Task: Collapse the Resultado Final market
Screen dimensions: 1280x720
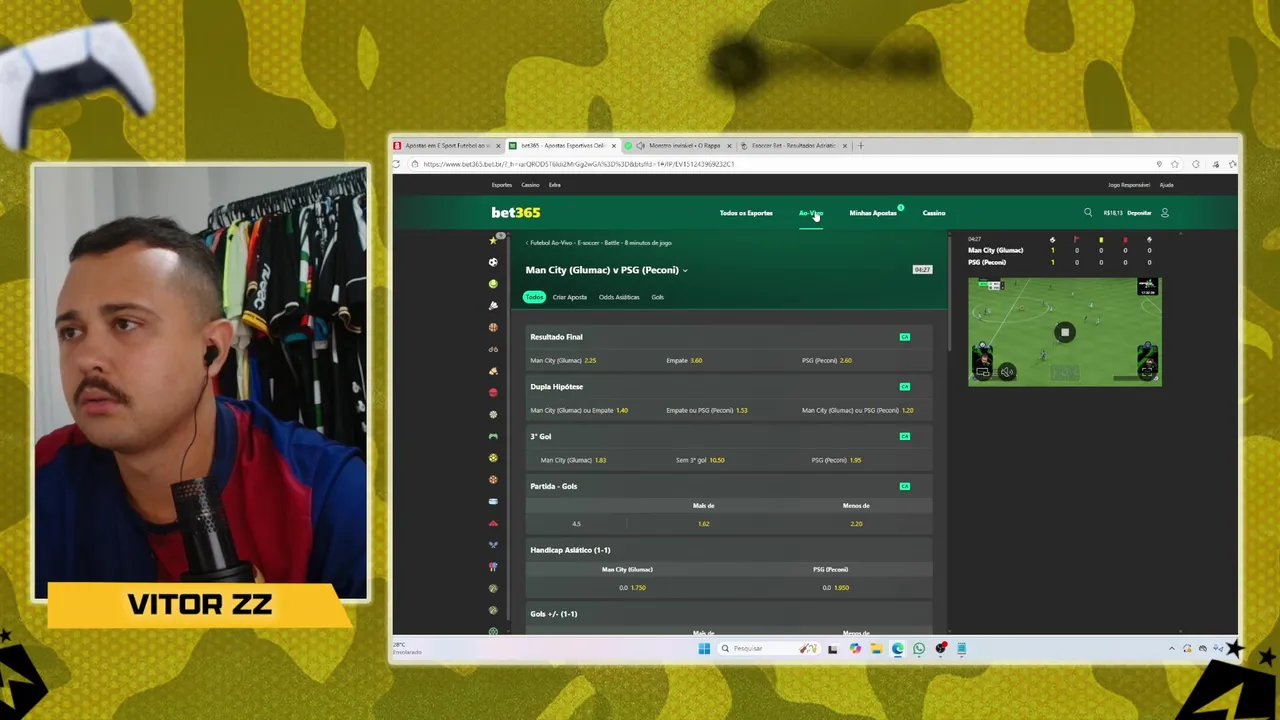Action: click(x=729, y=337)
